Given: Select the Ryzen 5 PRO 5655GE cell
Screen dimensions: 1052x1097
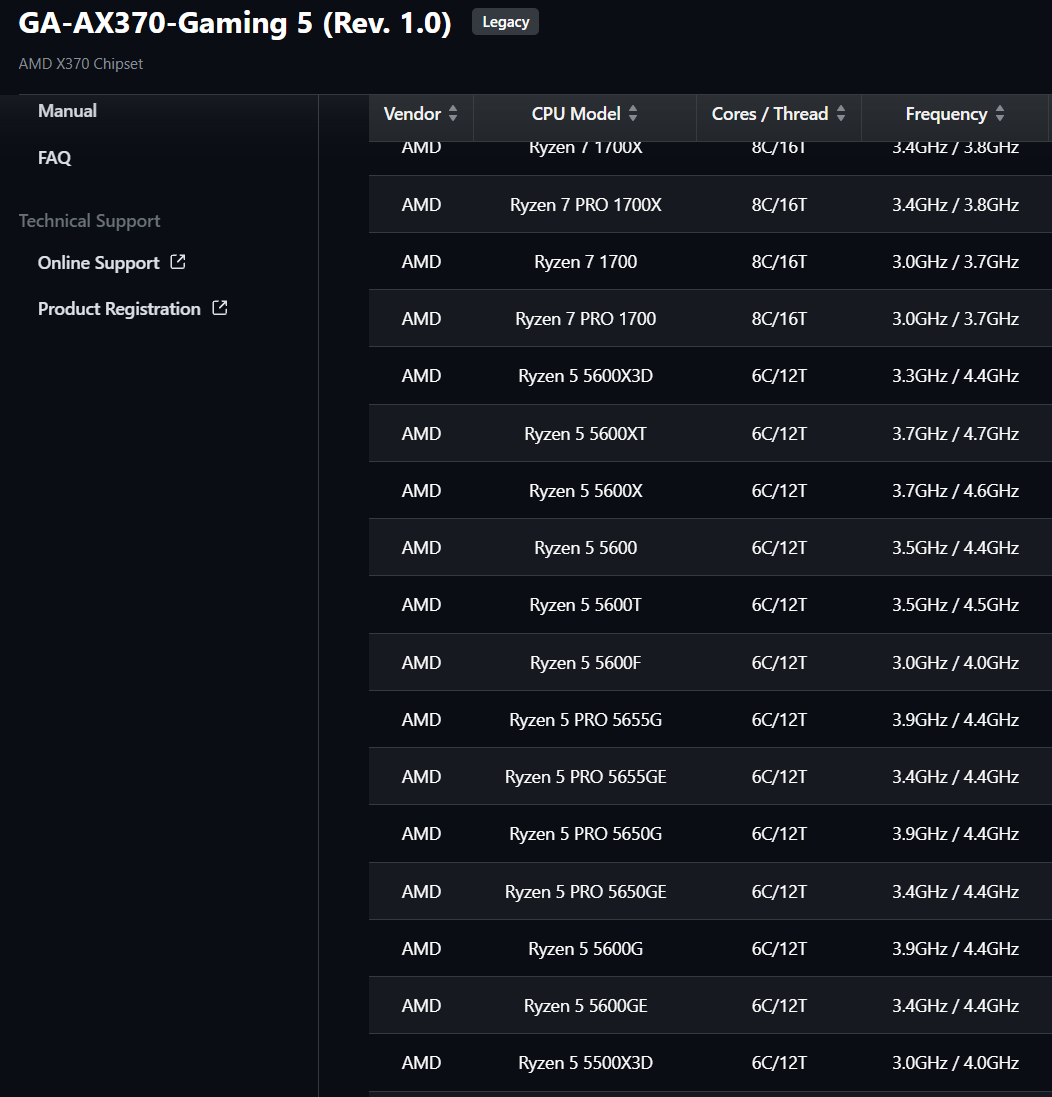Looking at the screenshot, I should [585, 777].
